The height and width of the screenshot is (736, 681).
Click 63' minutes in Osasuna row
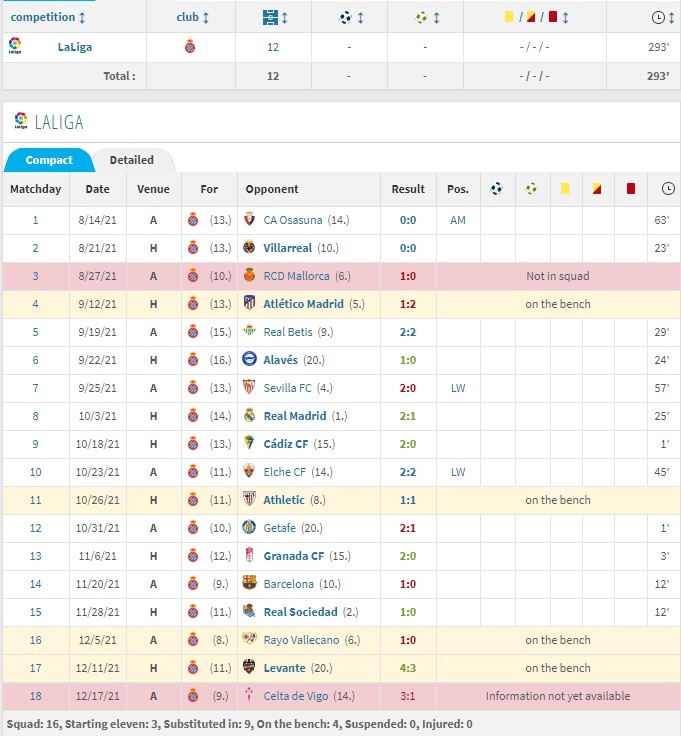coord(662,220)
